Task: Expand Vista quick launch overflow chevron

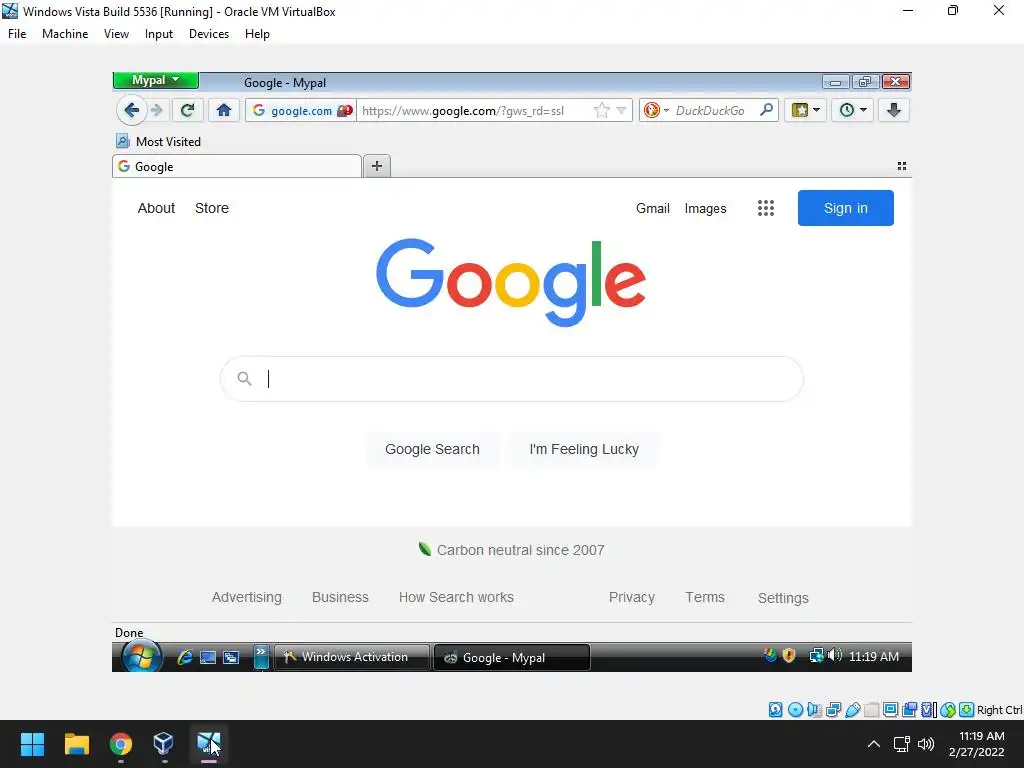Action: coord(261,657)
